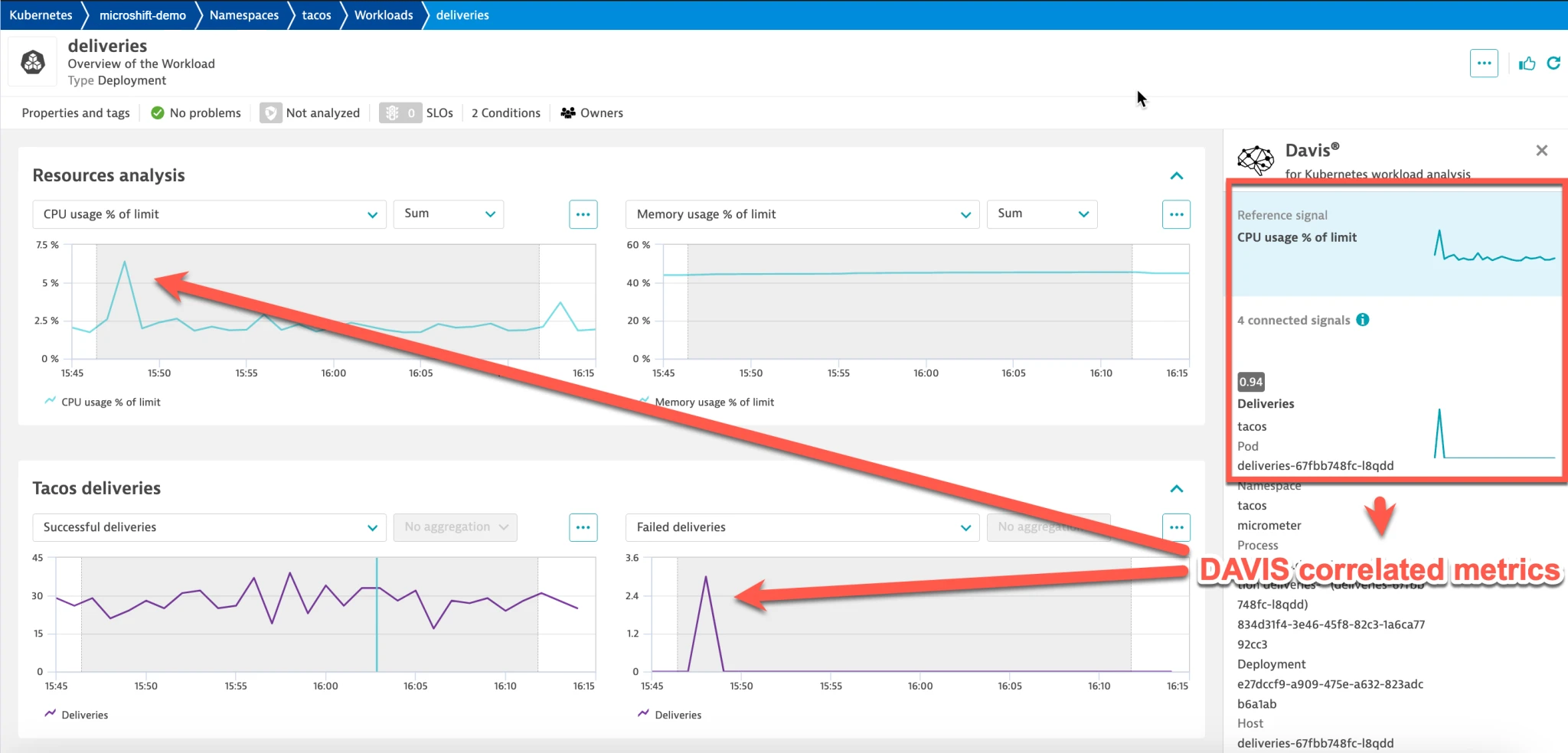Image resolution: width=1568 pixels, height=753 pixels.
Task: Refresh the workload page
Action: [x=1553, y=64]
